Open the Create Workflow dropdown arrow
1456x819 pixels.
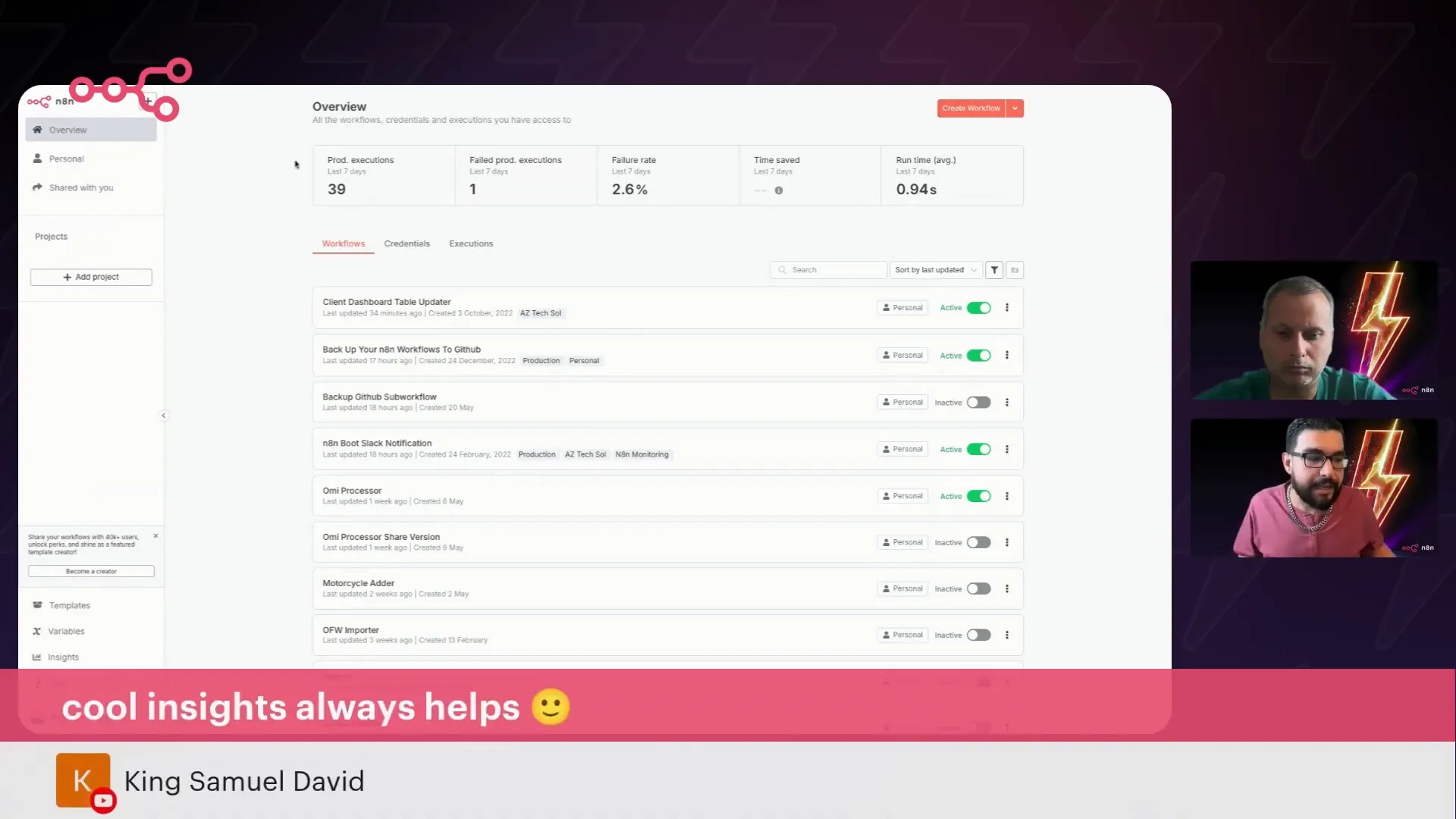pyautogui.click(x=1015, y=108)
